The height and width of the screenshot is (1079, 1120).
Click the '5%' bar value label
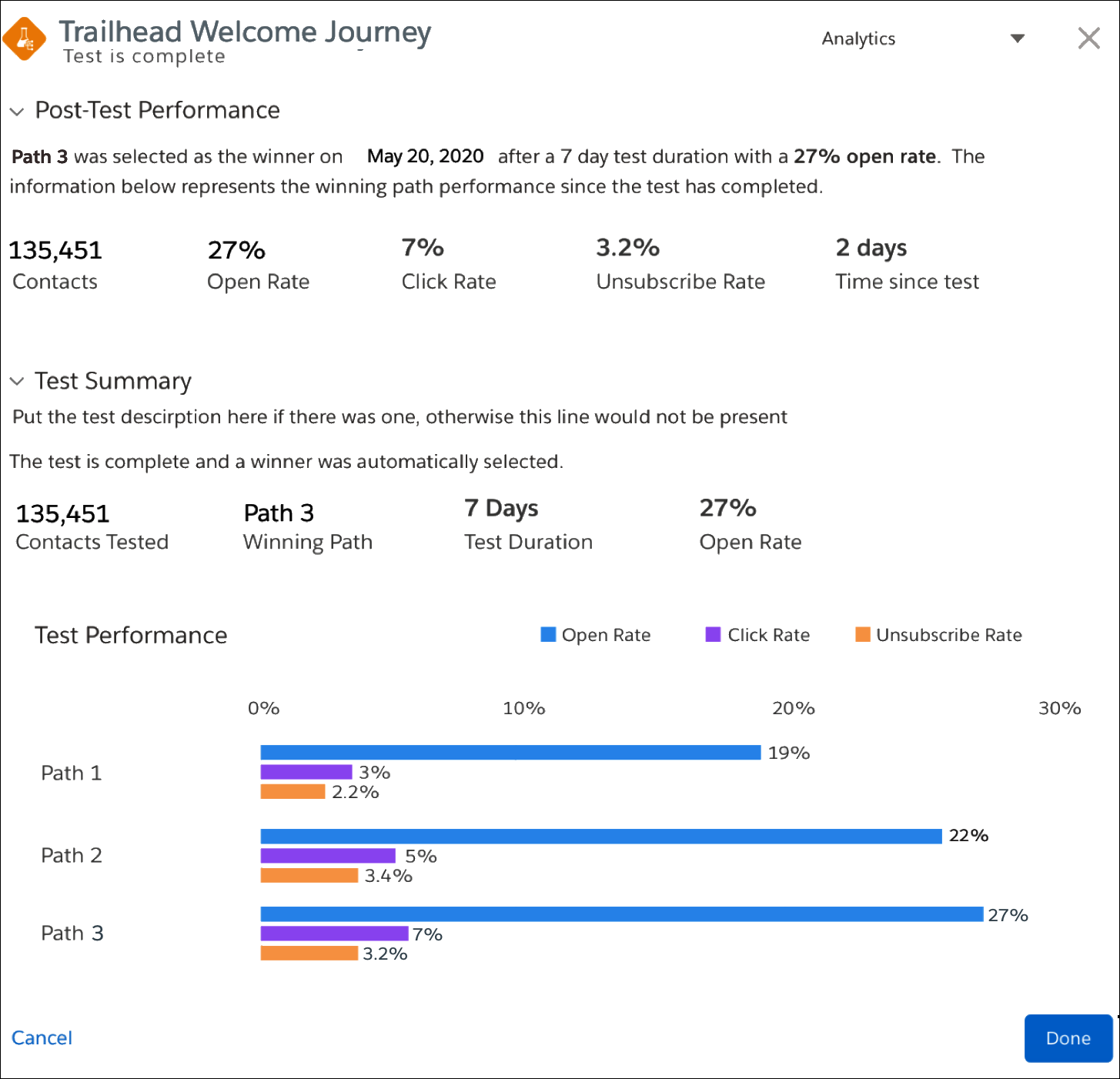point(421,856)
